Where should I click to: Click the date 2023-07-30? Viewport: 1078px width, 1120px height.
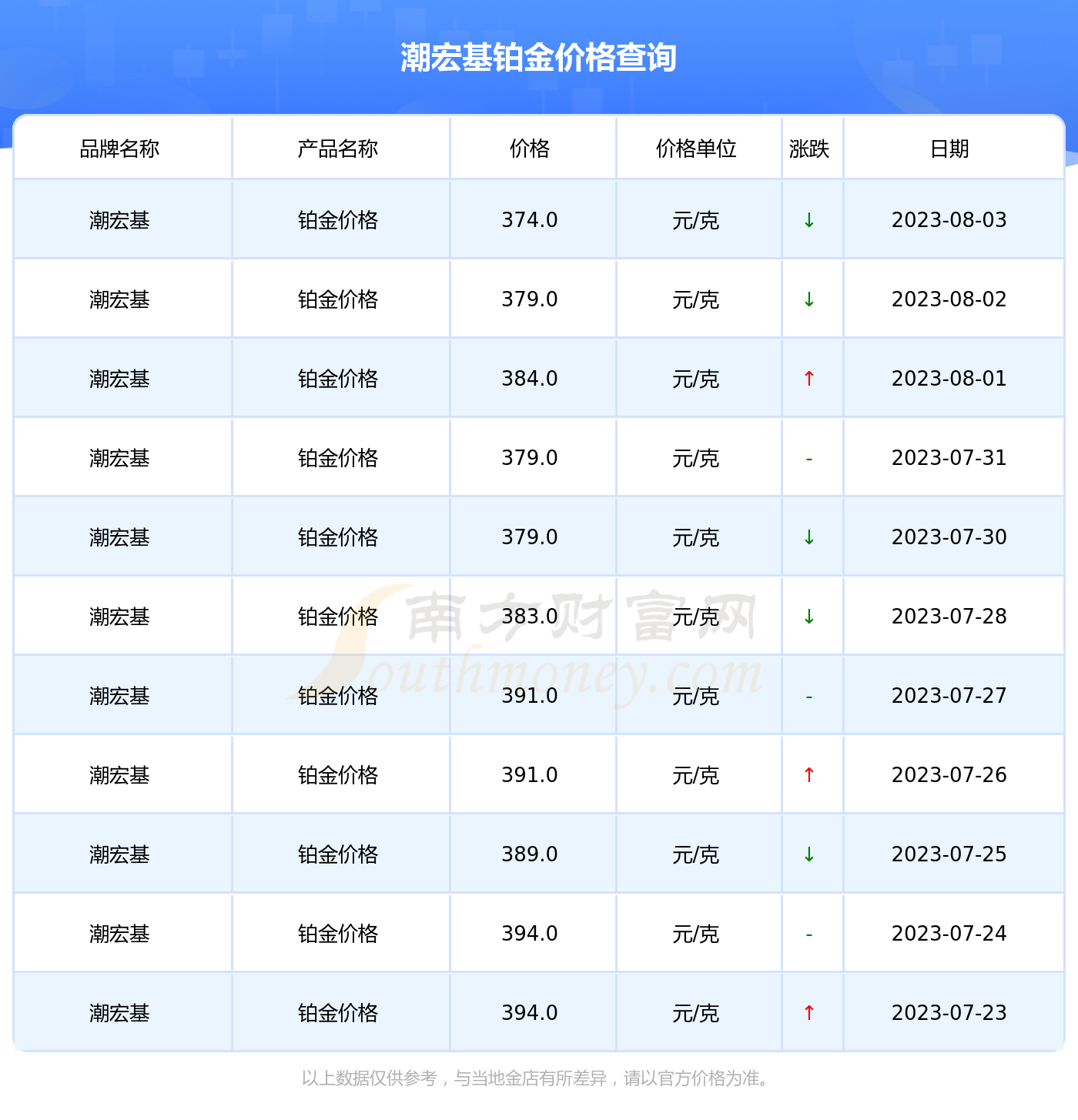point(949,537)
